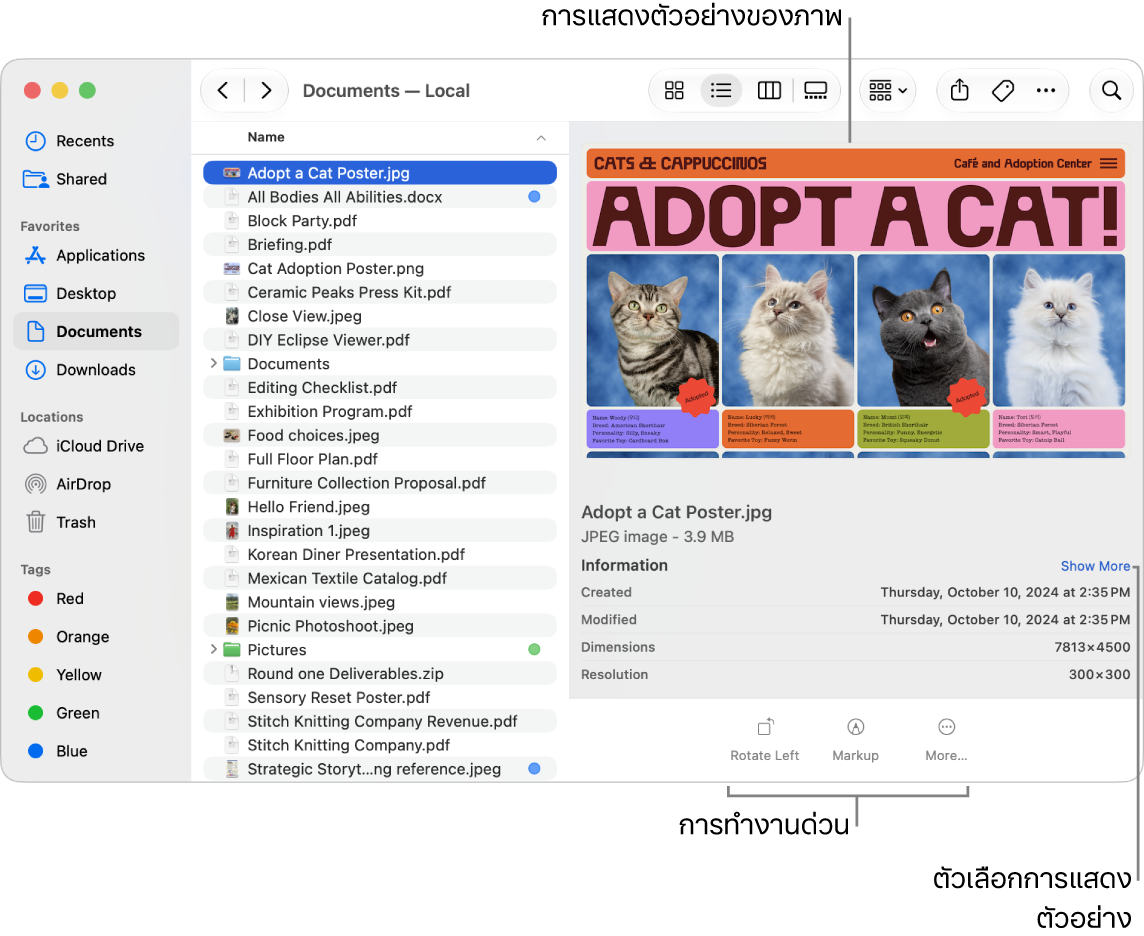Select Exhibition Program.pdf

[x=379, y=411]
